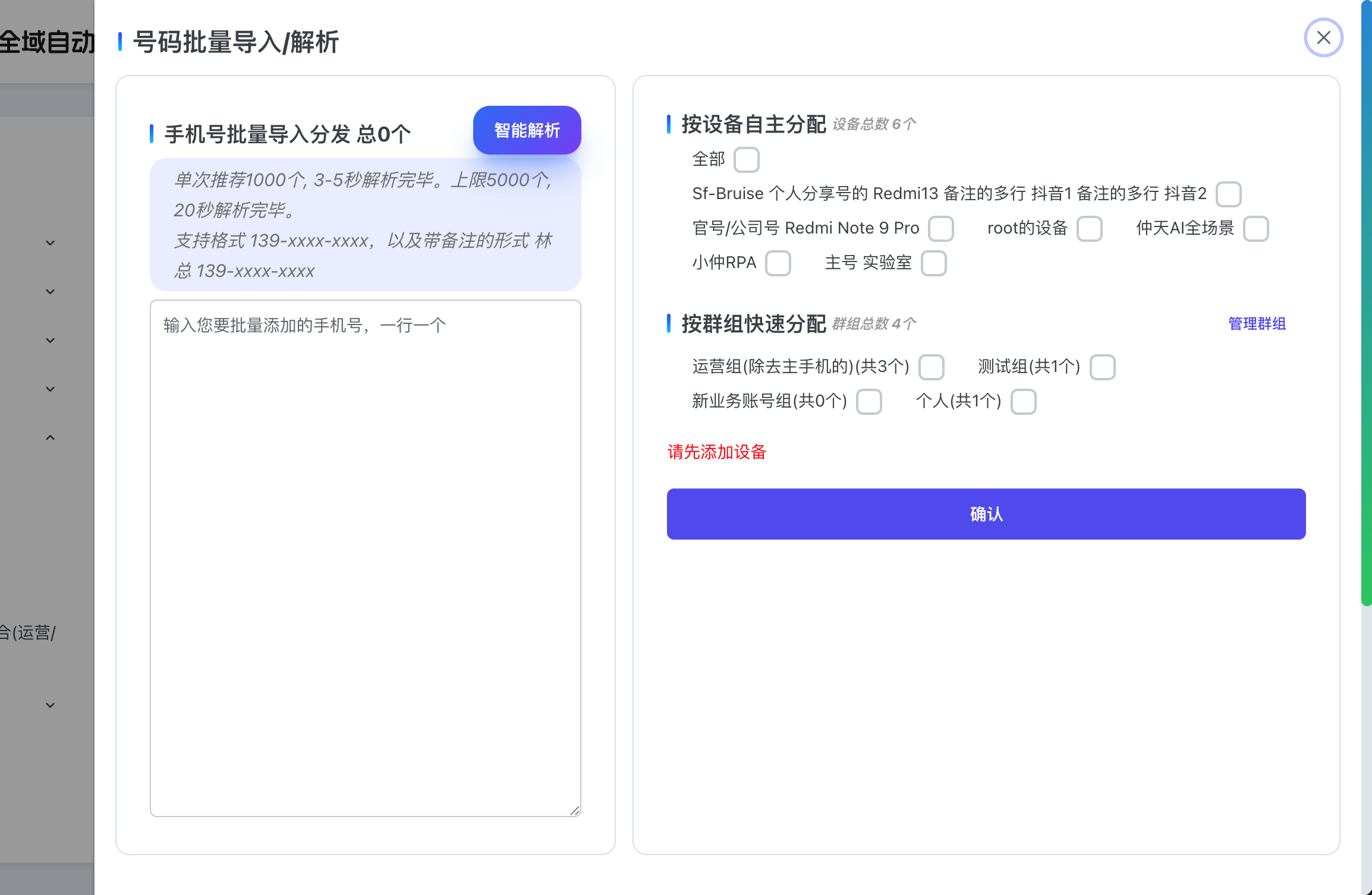The width and height of the screenshot is (1372, 895).
Task: Click the 智能解析 button
Action: coord(527,130)
